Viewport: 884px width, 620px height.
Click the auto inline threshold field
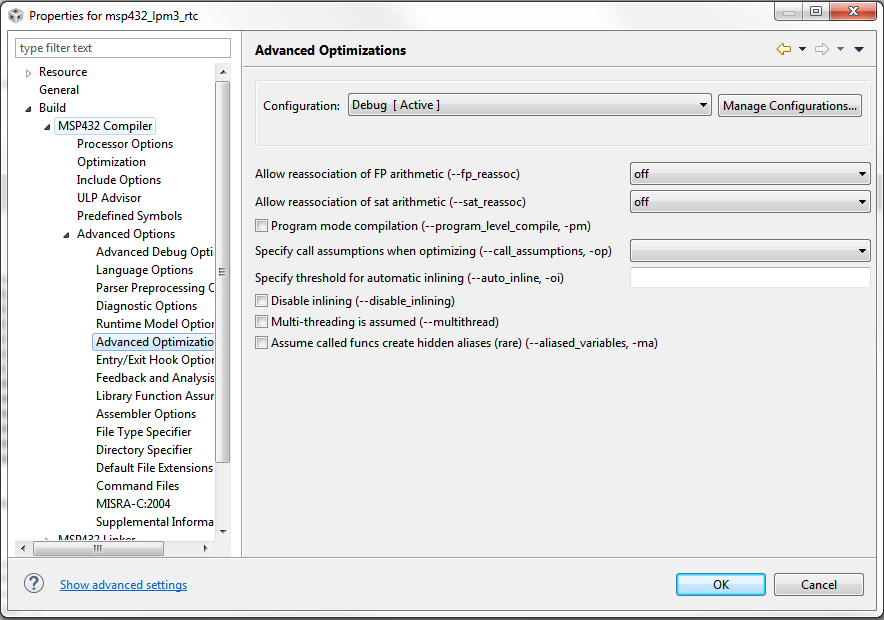pyautogui.click(x=749, y=278)
